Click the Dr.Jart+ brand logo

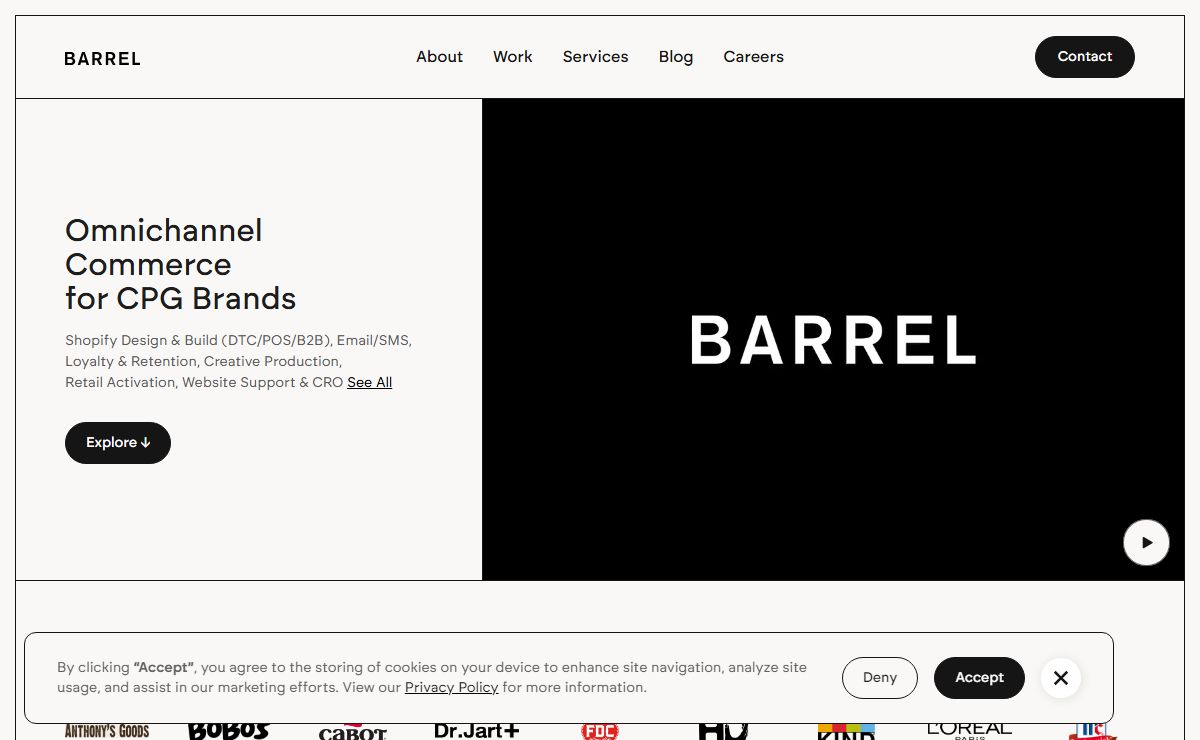[476, 731]
